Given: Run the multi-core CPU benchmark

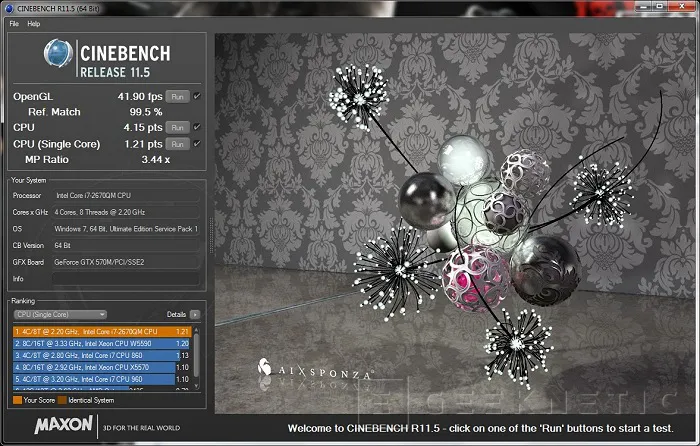Looking at the screenshot, I should coord(177,127).
